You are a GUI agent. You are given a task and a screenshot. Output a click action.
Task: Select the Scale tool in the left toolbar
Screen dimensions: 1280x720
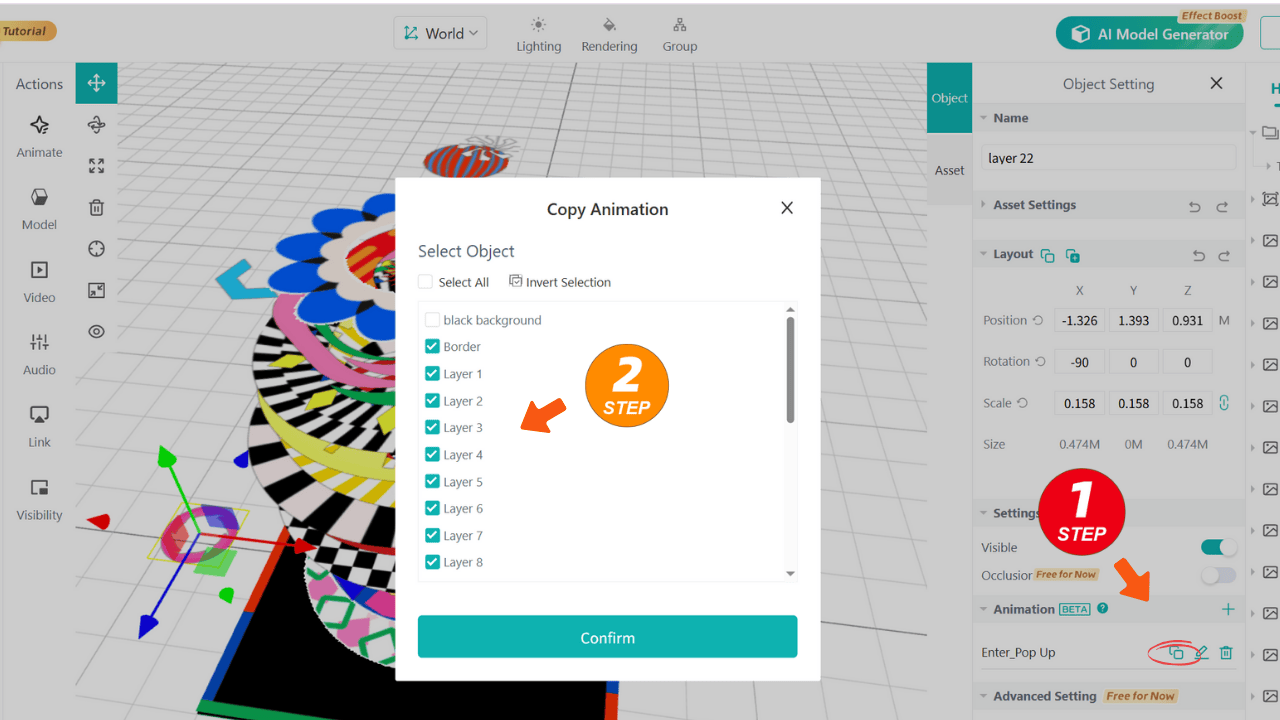[96, 166]
